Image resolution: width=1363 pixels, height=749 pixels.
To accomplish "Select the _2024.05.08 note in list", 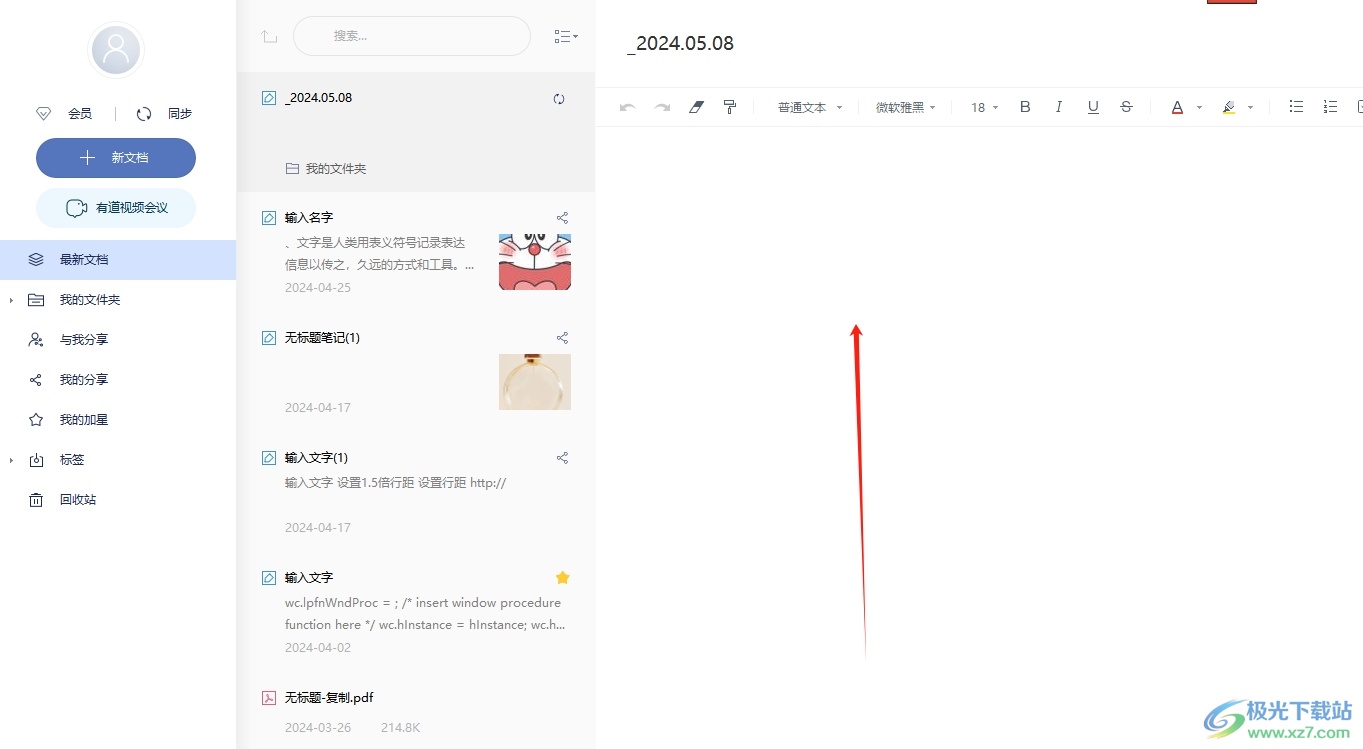I will [x=416, y=132].
